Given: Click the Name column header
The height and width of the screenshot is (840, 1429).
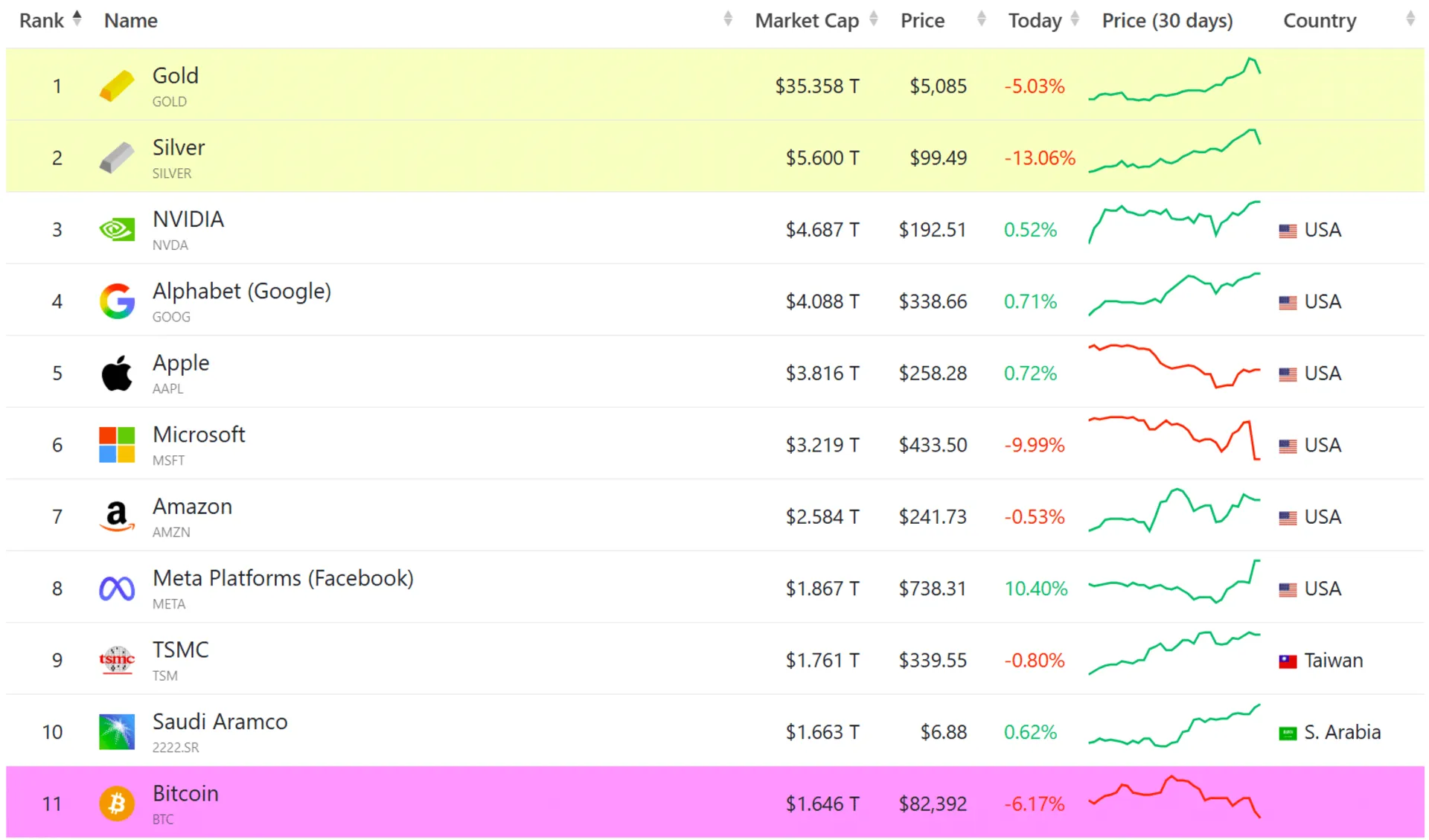Looking at the screenshot, I should coord(131,21).
